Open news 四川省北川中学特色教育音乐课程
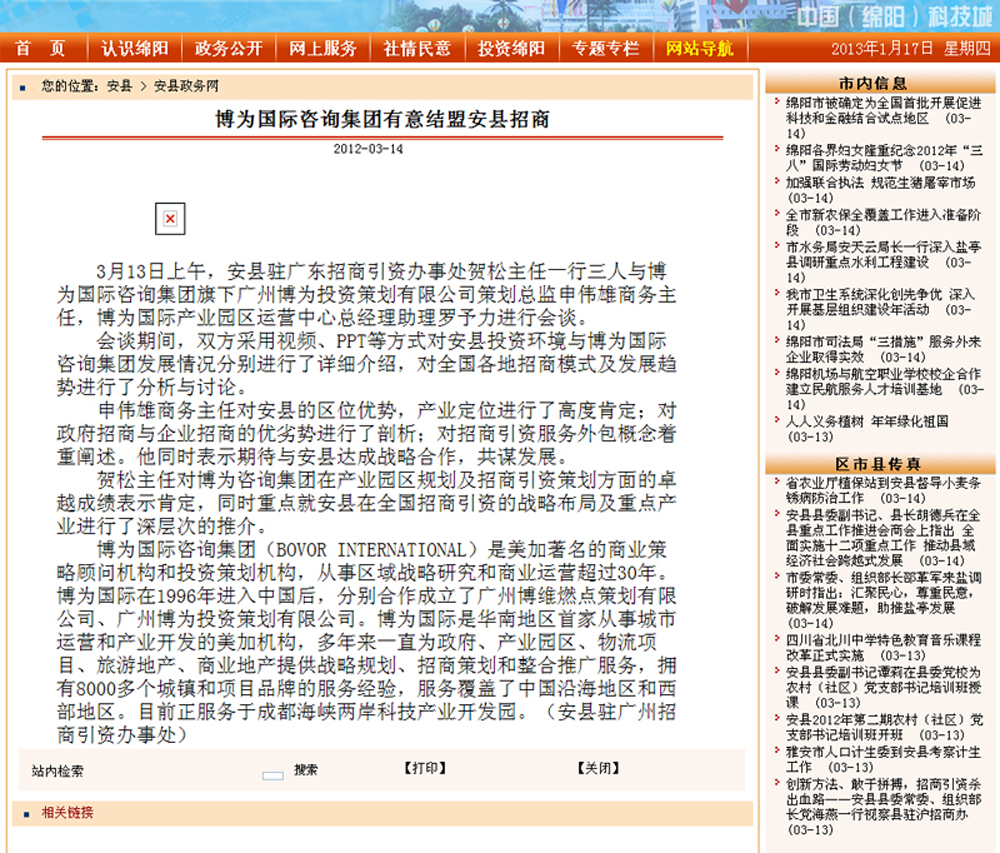 coord(883,648)
